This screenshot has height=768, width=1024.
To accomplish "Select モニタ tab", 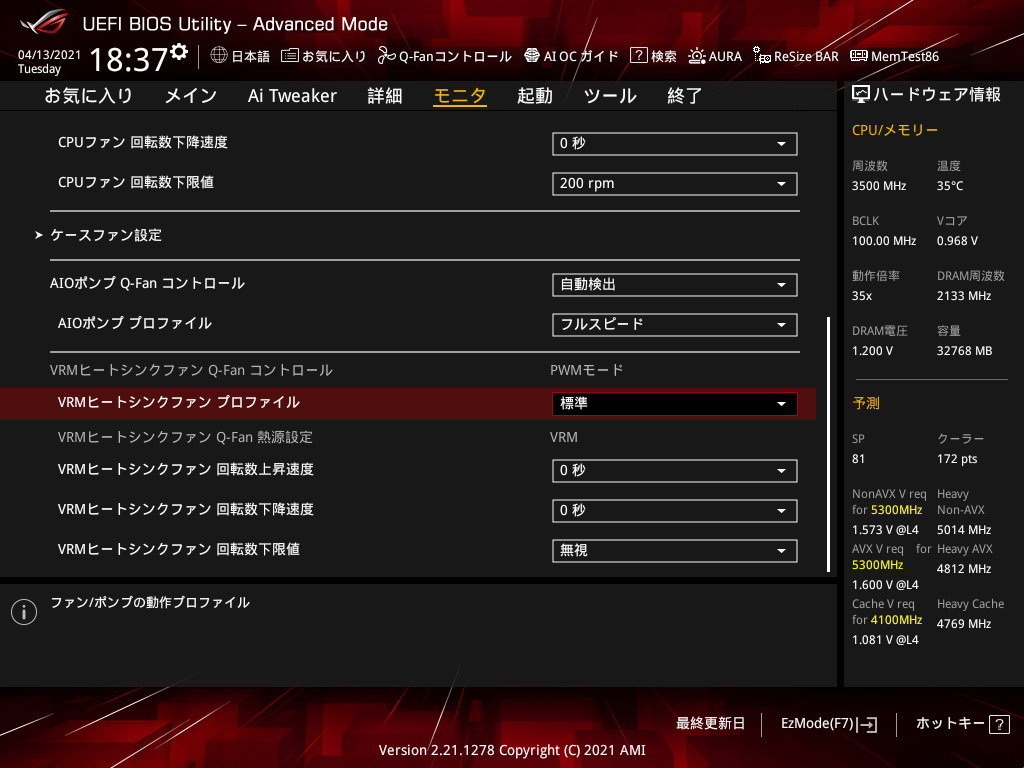I will 460,96.
